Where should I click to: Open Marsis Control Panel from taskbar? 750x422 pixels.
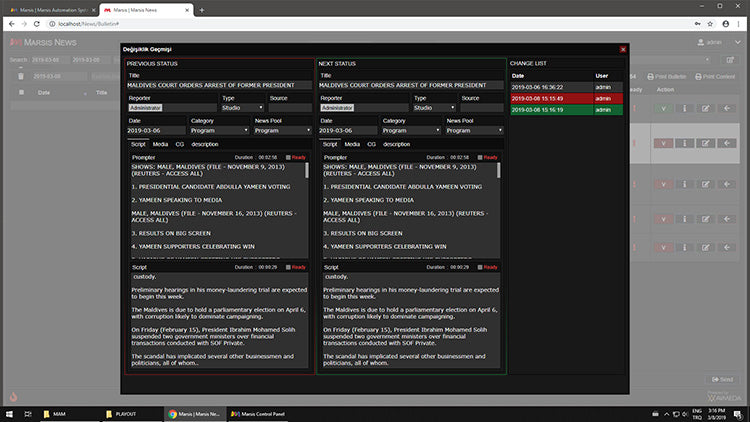pyautogui.click(x=258, y=413)
